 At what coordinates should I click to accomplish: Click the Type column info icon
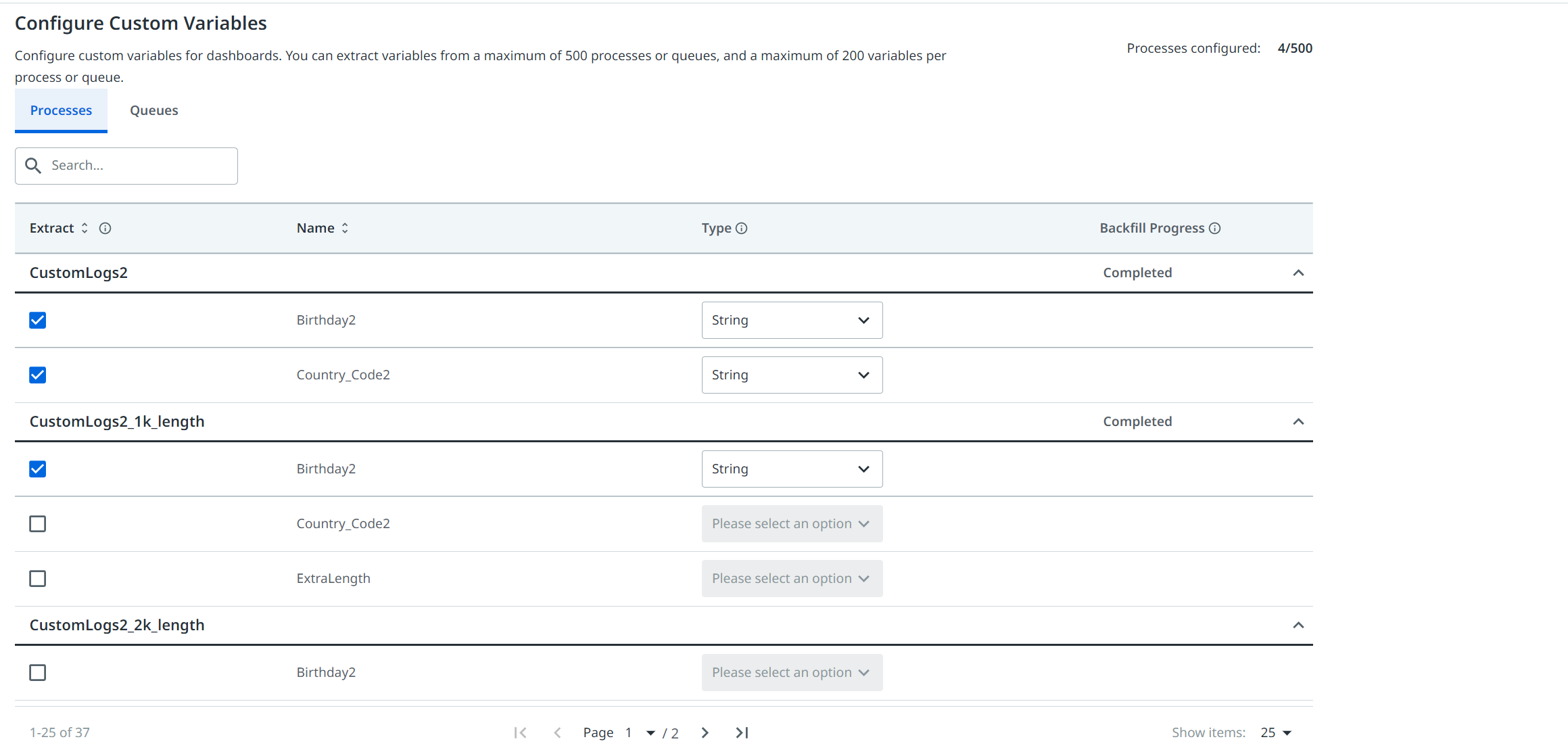coord(742,228)
